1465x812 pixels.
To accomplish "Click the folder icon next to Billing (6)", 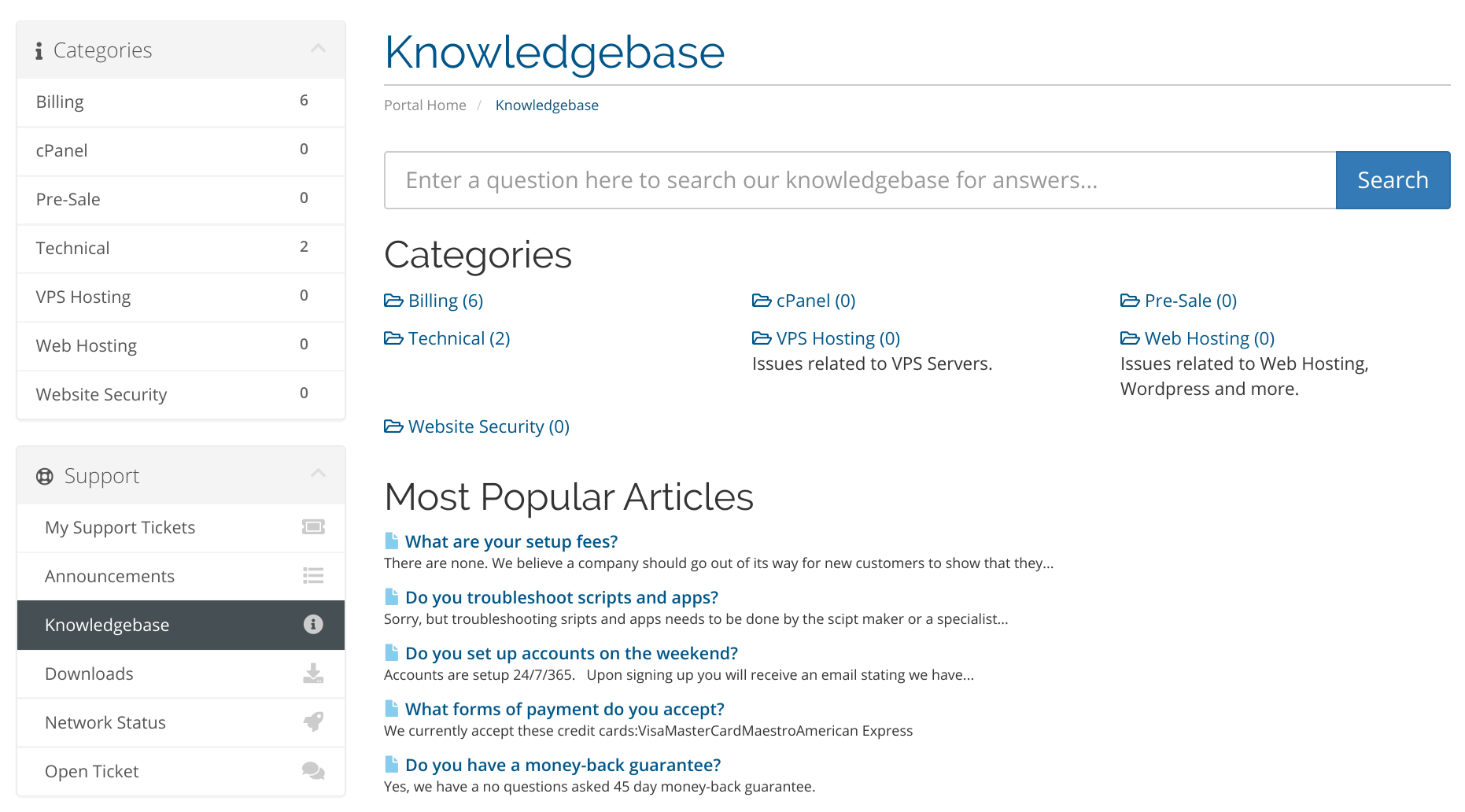I will pos(393,301).
